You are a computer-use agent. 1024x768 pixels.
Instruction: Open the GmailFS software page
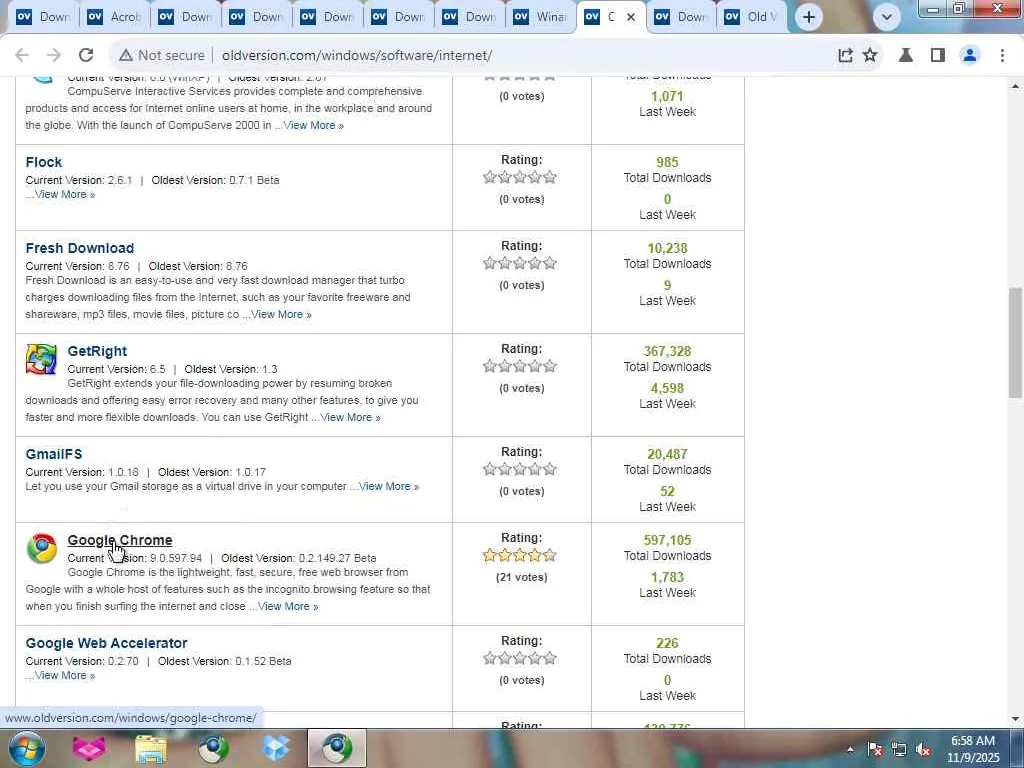54,454
